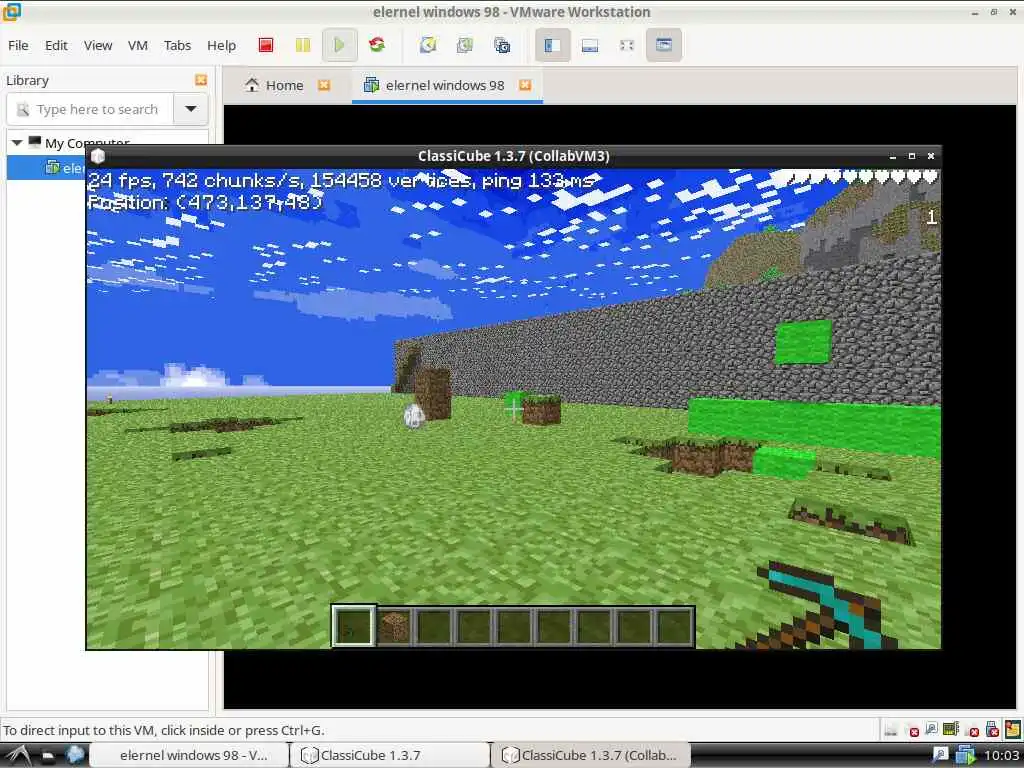The width and height of the screenshot is (1024, 768).
Task: Open the Arch Linux start menu icon
Action: (x=18, y=755)
